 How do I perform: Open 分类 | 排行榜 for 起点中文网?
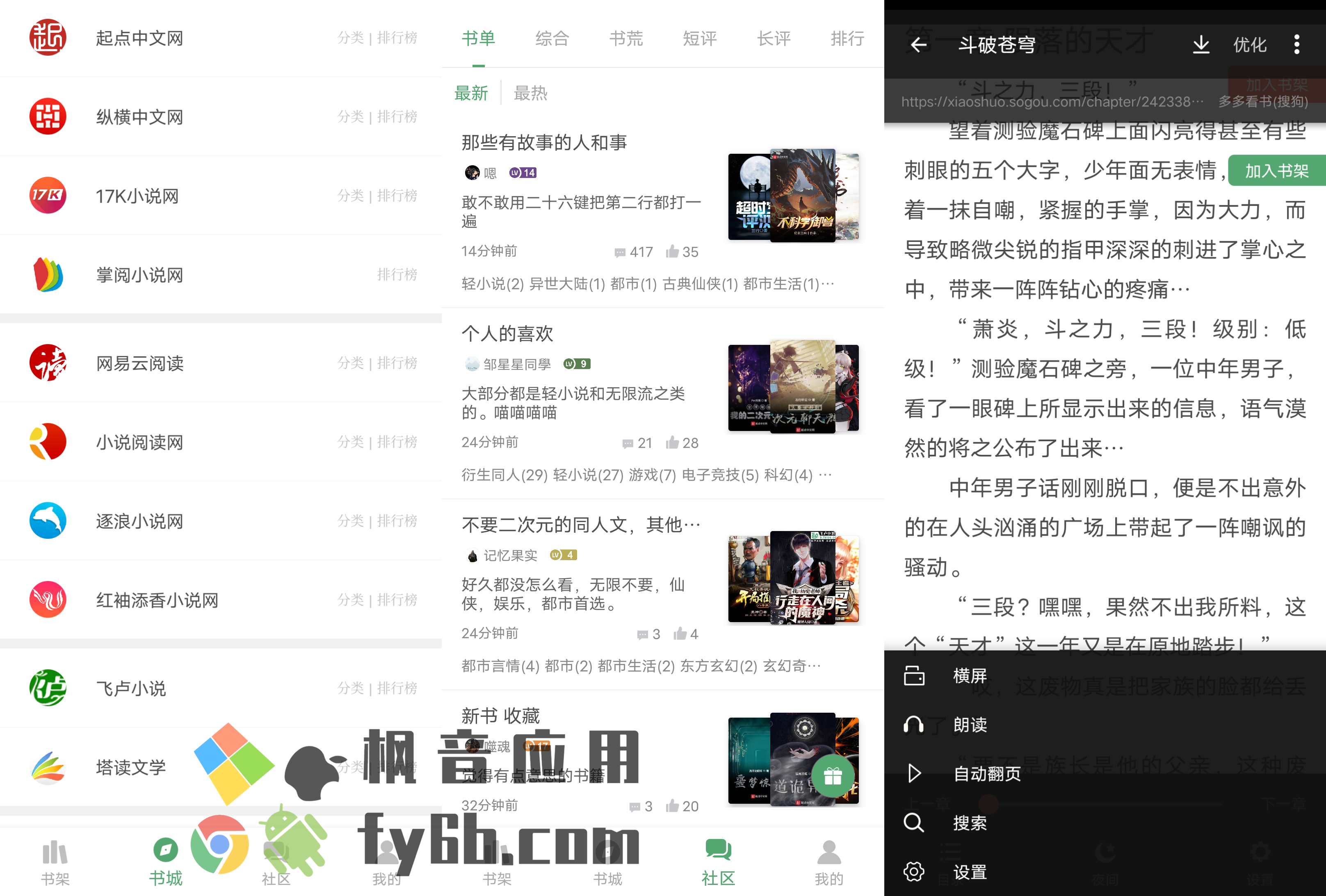[x=377, y=38]
